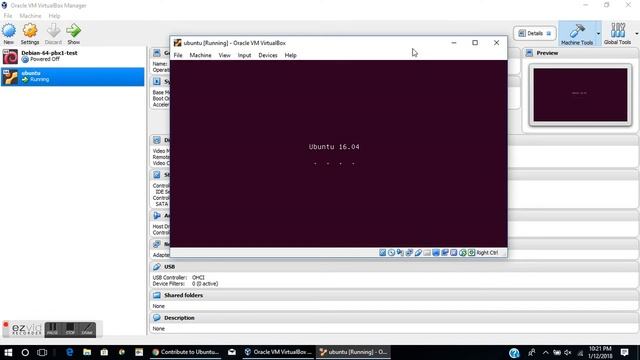
Task: Click the USB status icon in VM status bar
Action: click(418, 253)
